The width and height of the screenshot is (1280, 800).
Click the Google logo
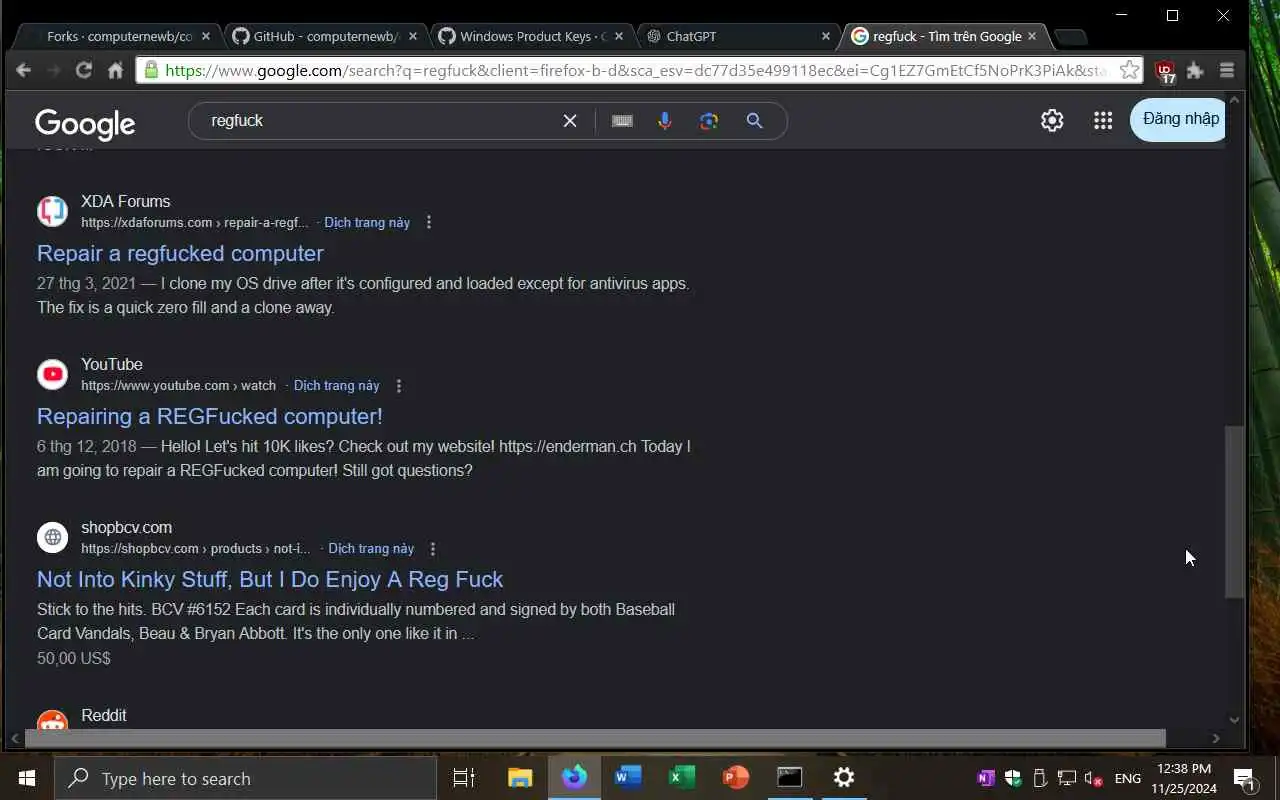[x=85, y=124]
